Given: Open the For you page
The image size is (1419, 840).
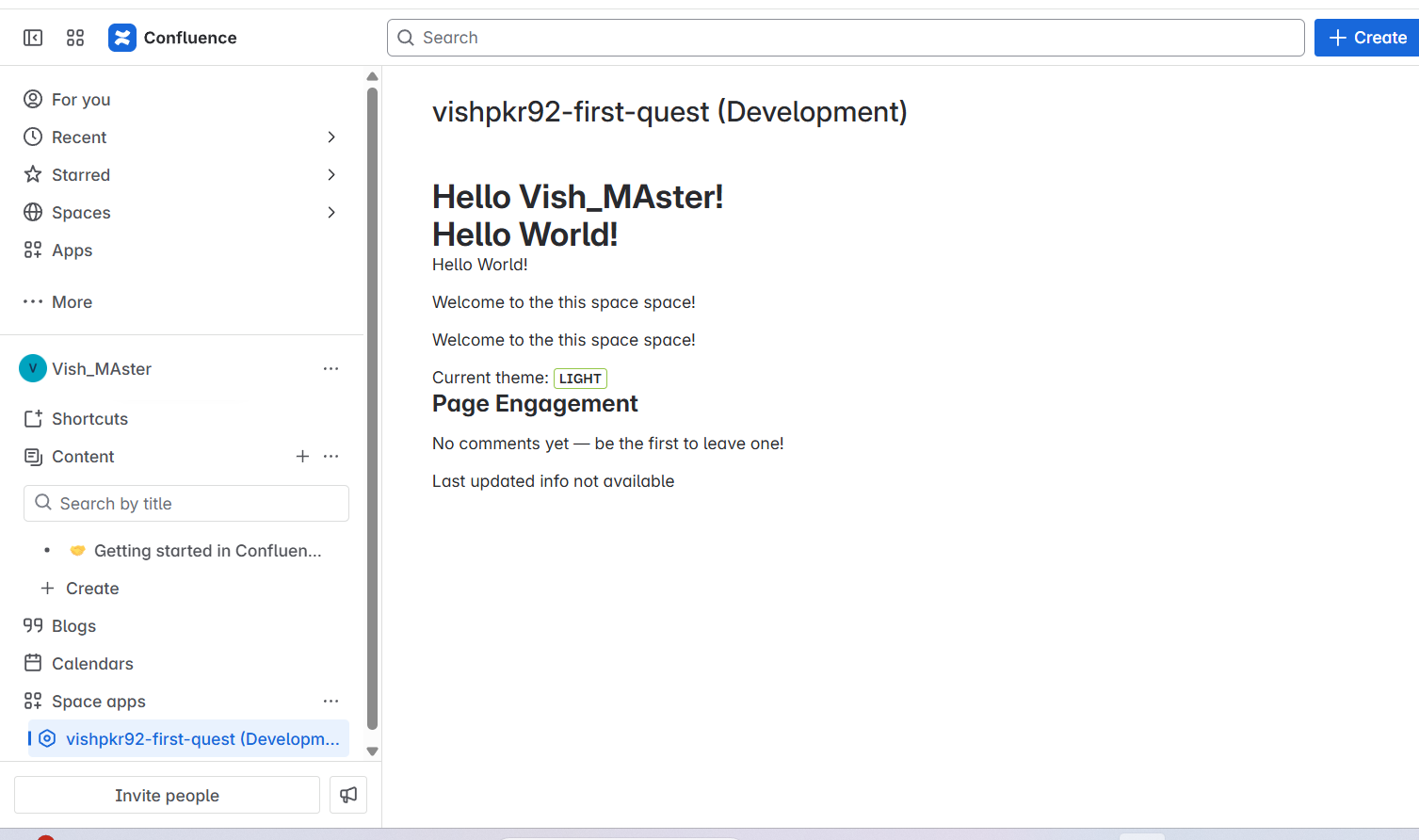Looking at the screenshot, I should [x=81, y=100].
